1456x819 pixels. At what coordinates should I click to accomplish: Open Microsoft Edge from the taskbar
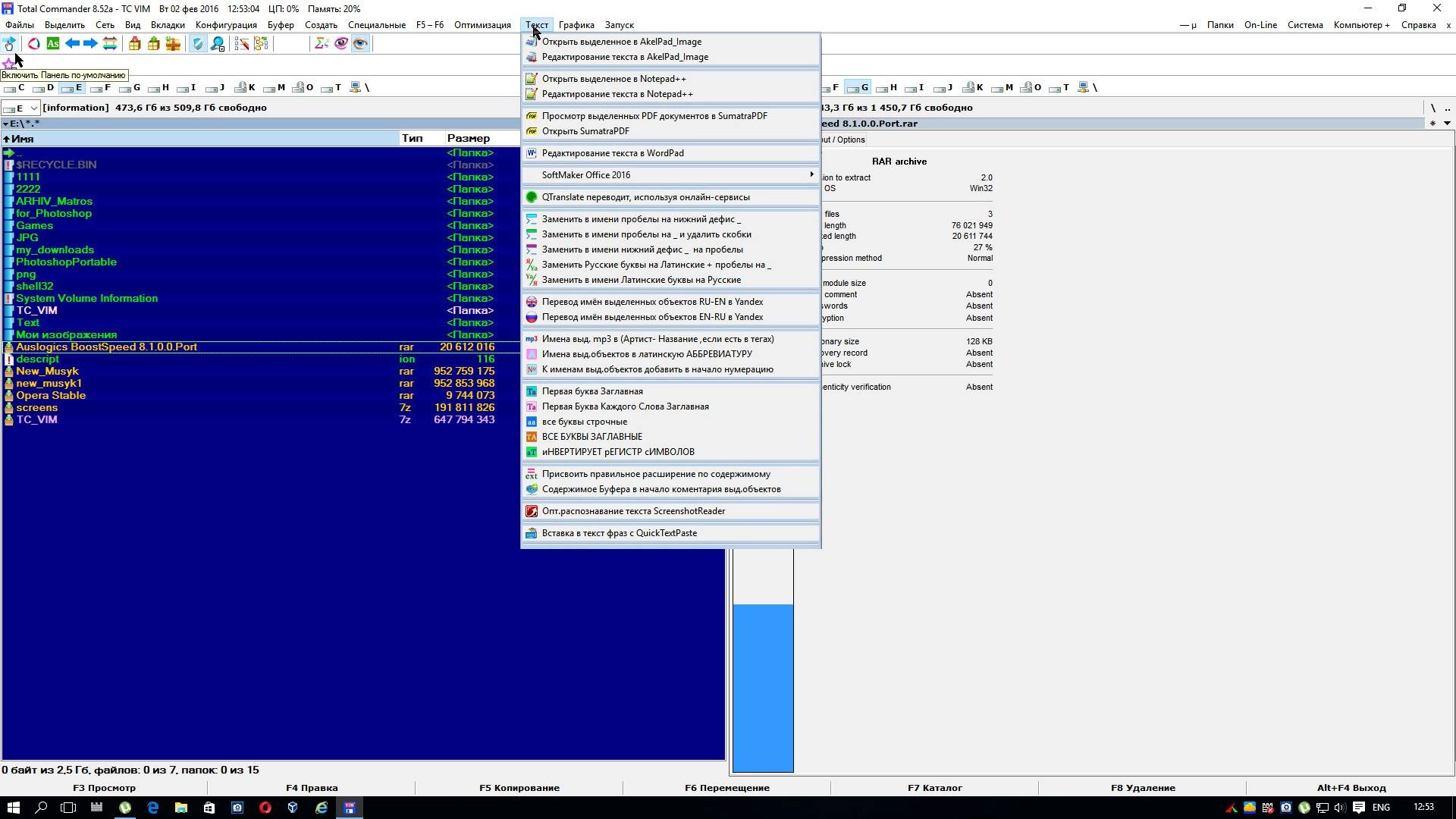pos(152,808)
